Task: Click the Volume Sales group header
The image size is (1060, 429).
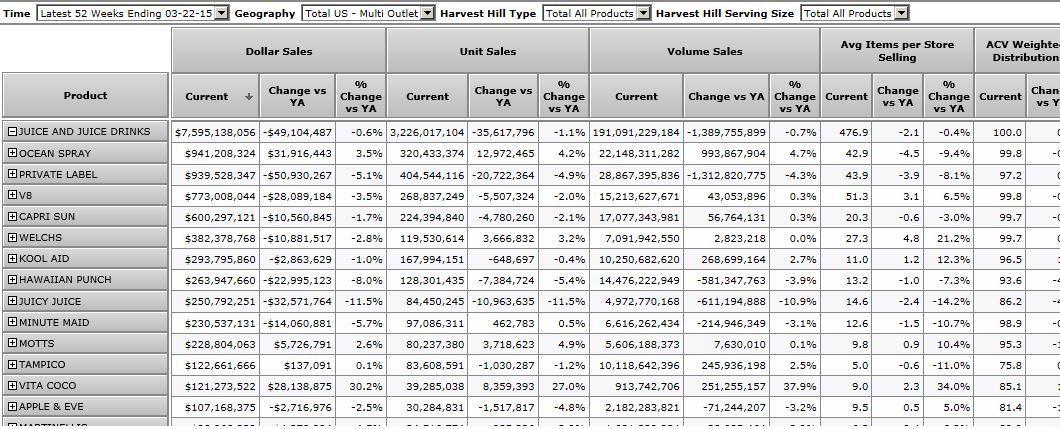Action: click(x=704, y=51)
